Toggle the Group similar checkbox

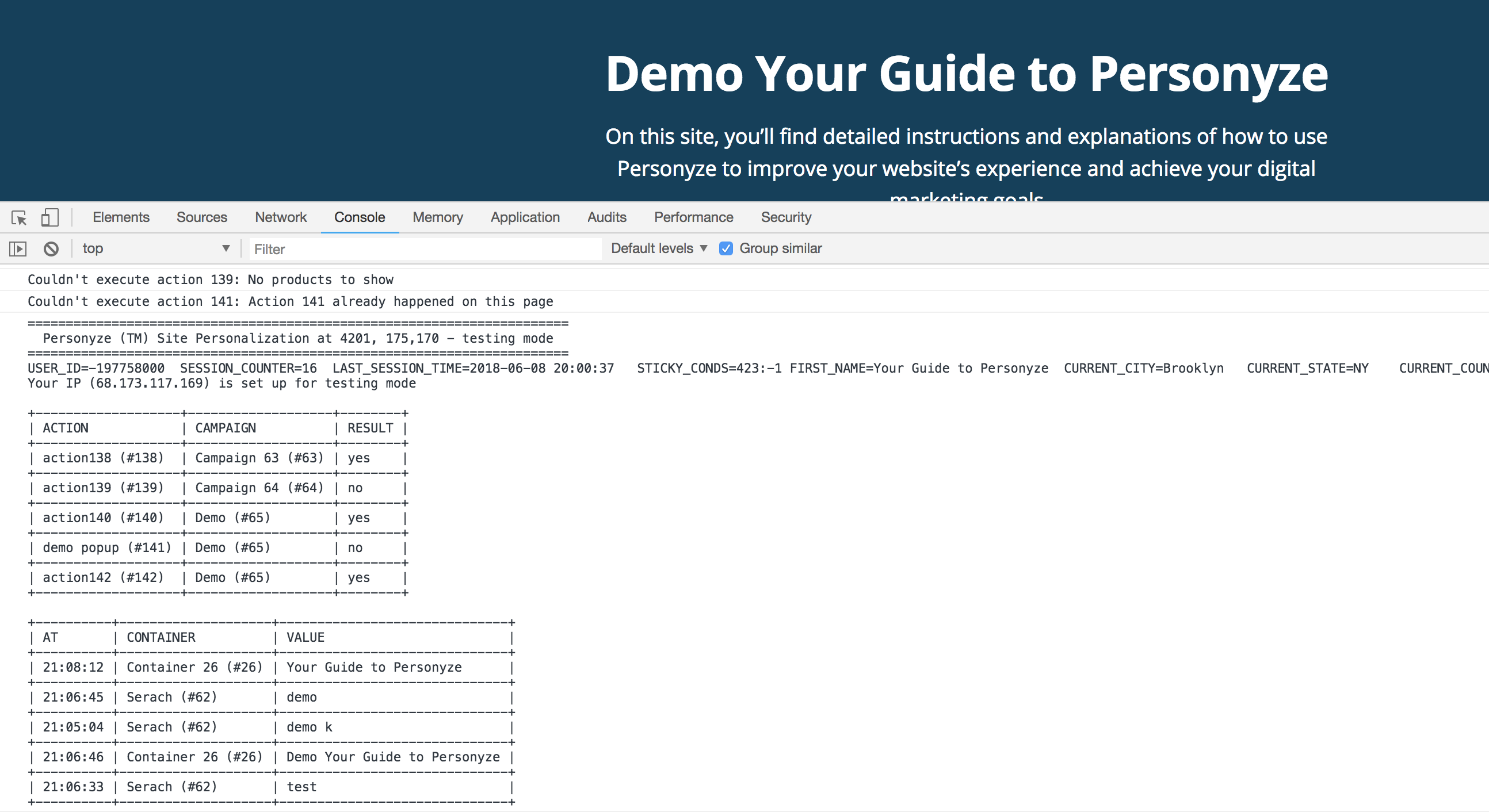tap(726, 248)
